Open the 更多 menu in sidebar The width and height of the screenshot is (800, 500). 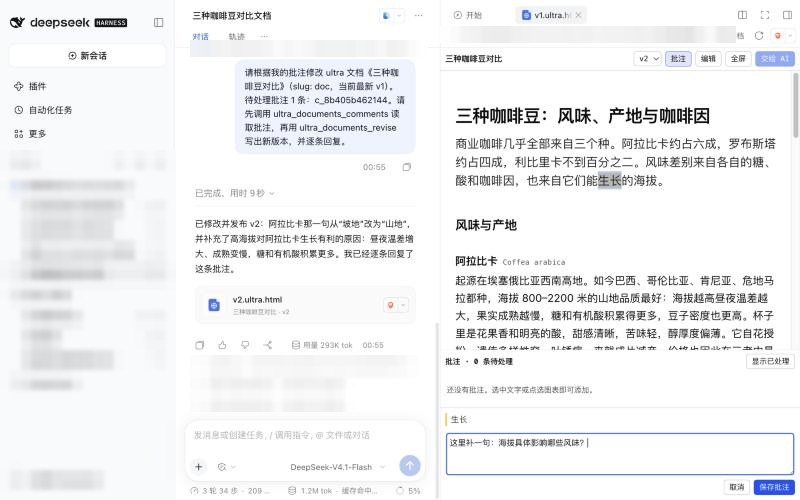pos(31,134)
